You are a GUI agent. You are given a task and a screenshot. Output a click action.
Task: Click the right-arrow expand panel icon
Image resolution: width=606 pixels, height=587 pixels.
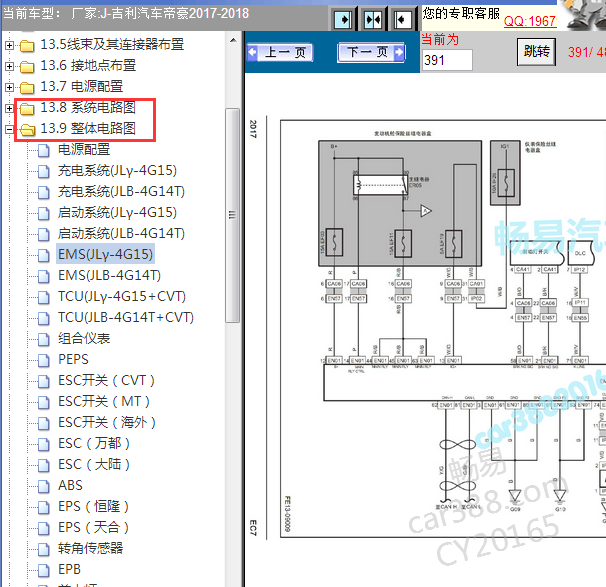(x=343, y=19)
